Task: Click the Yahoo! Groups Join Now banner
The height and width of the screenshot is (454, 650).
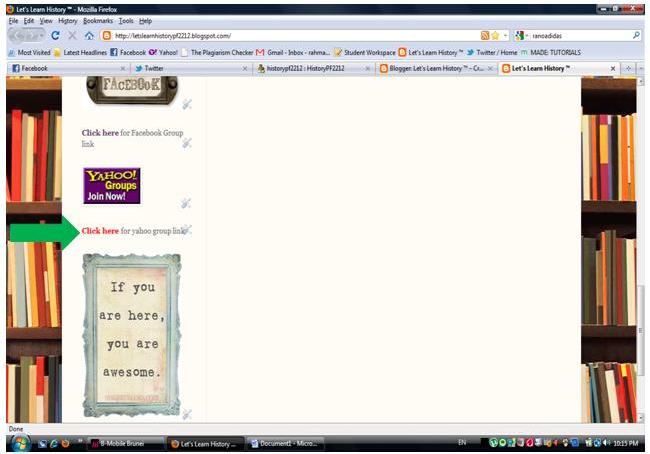Action: [x=112, y=186]
